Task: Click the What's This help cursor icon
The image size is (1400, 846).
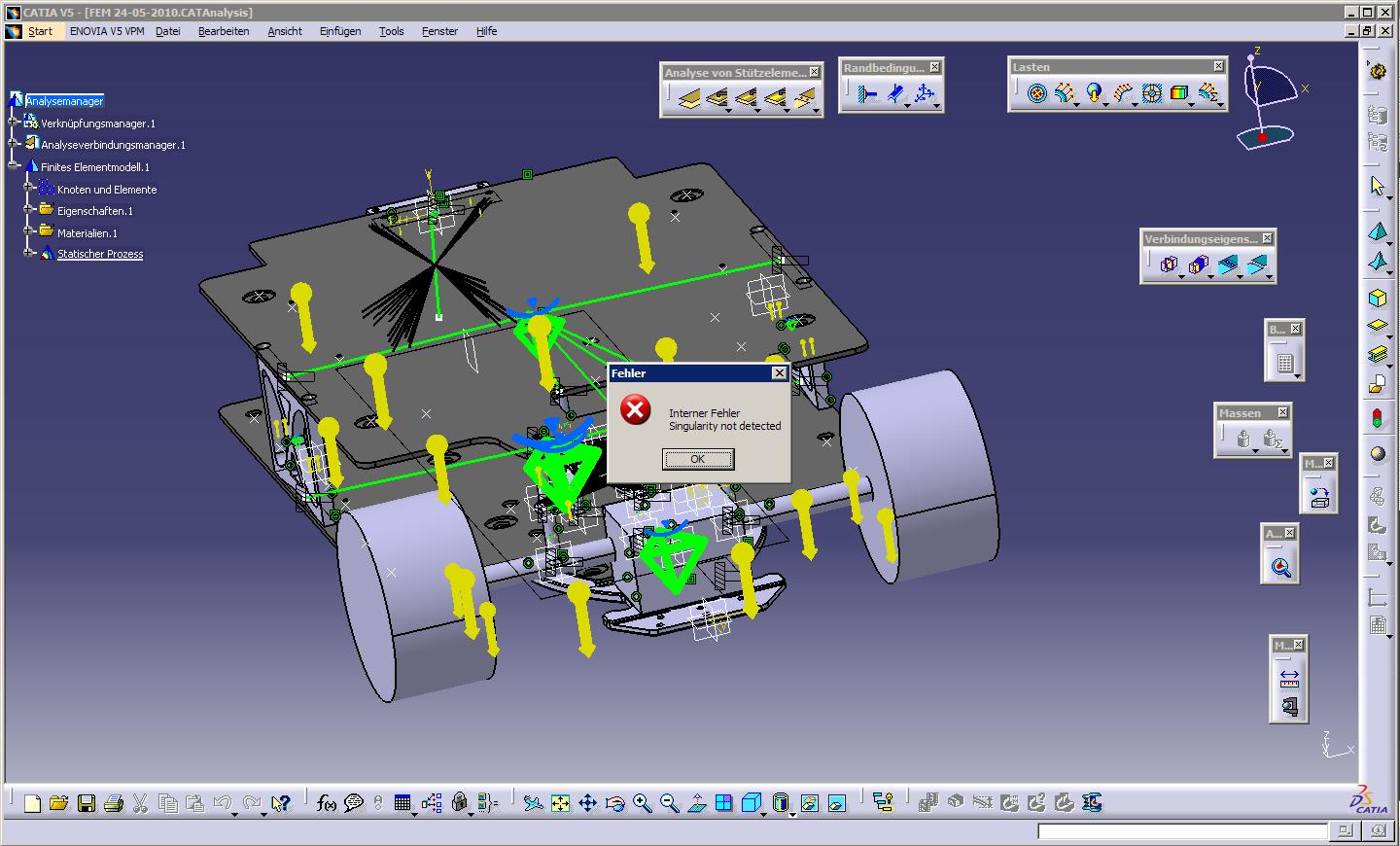Action: click(x=281, y=803)
